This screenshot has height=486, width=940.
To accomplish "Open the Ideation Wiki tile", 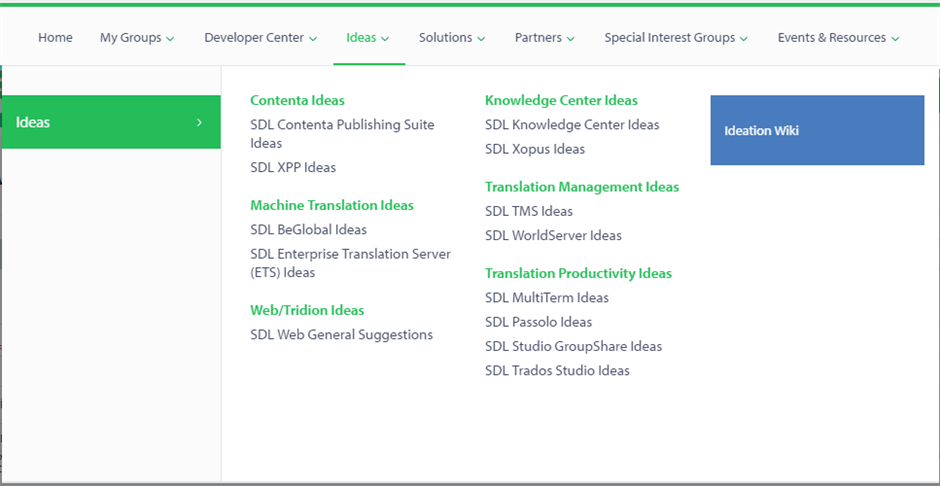I will (817, 130).
